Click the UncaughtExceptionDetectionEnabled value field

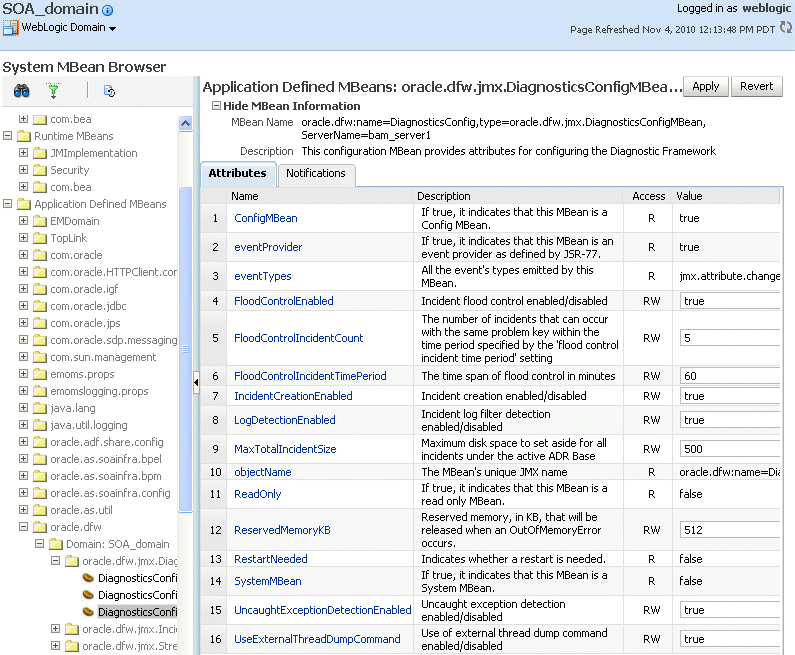(730, 610)
